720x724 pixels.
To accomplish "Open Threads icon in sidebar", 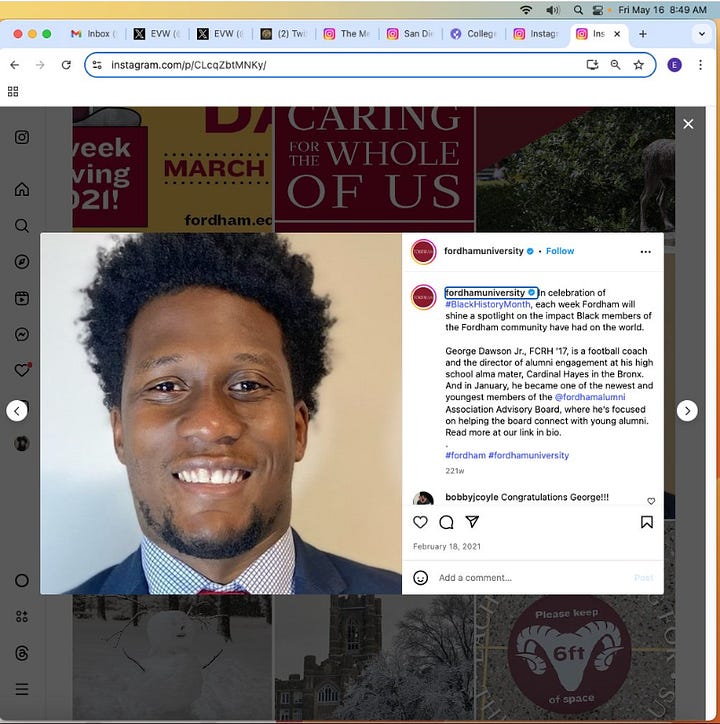I will (x=22, y=653).
